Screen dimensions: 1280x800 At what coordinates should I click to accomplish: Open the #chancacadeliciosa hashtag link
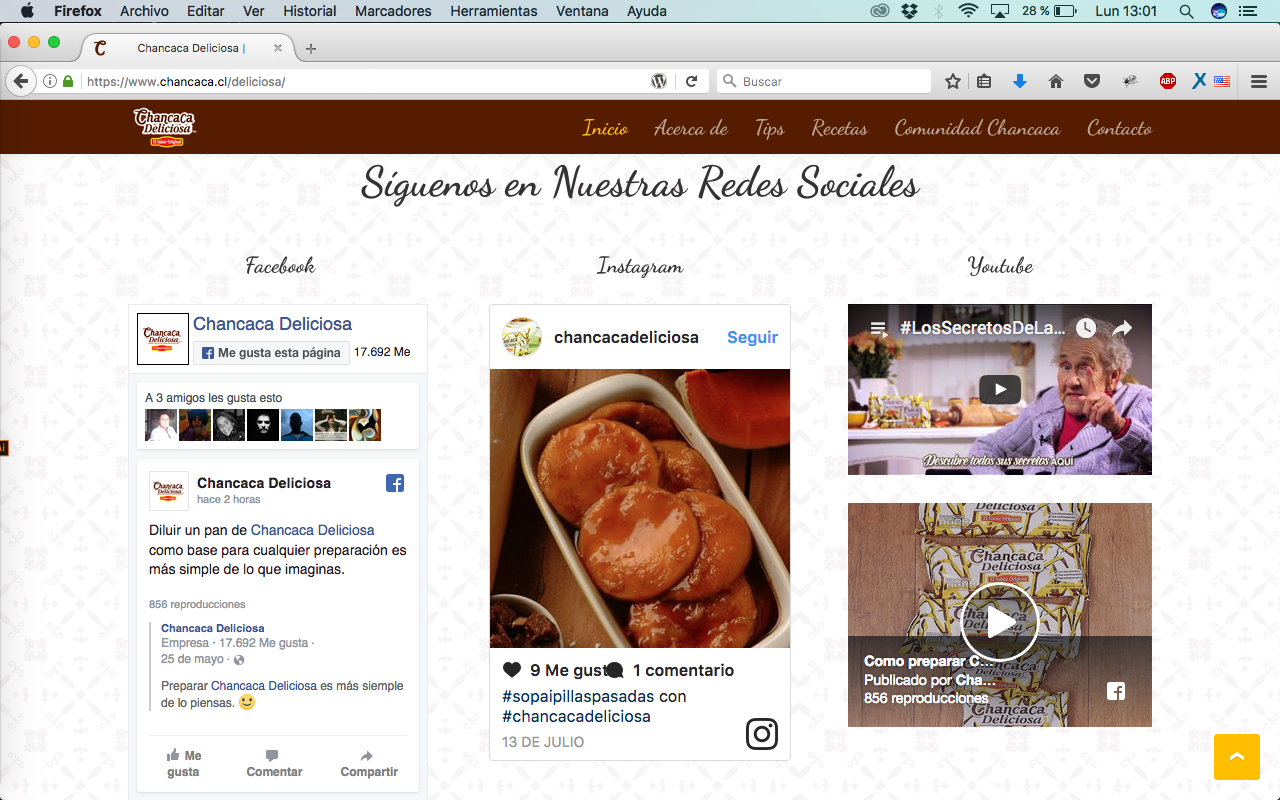coord(576,716)
